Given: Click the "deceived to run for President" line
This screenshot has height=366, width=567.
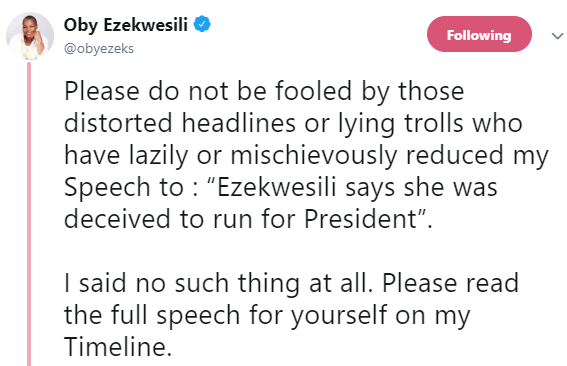Looking at the screenshot, I should [x=248, y=219].
